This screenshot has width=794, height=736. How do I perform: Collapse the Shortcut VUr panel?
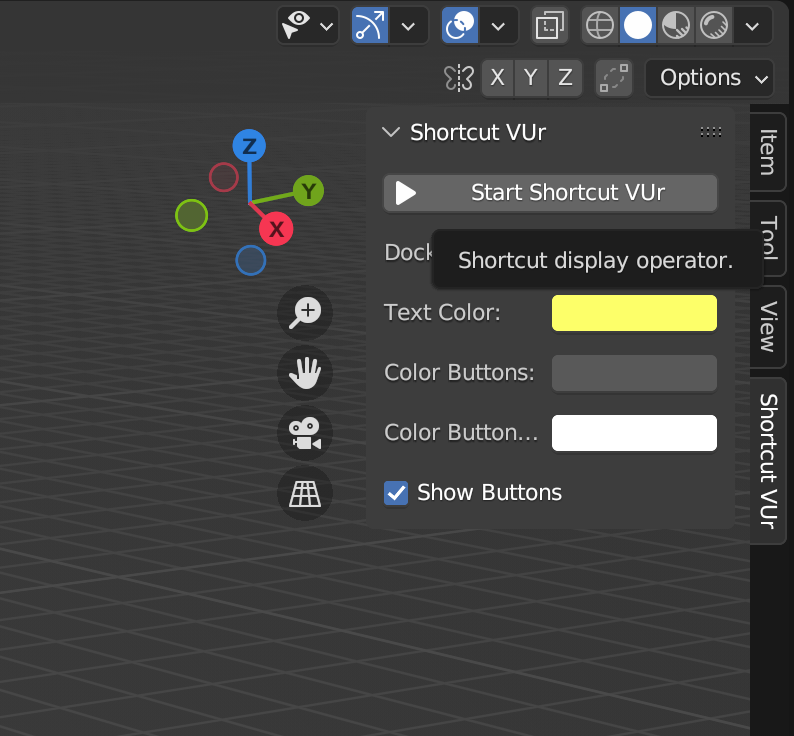tap(391, 132)
